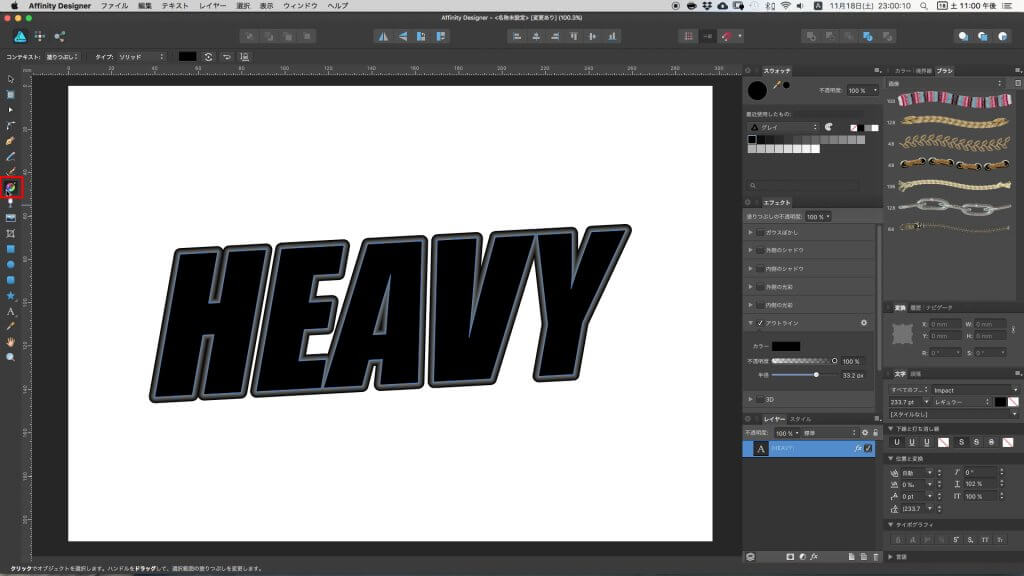Open Swatches opacity 100% dropdown
The width and height of the screenshot is (1024, 576).
pos(863,90)
